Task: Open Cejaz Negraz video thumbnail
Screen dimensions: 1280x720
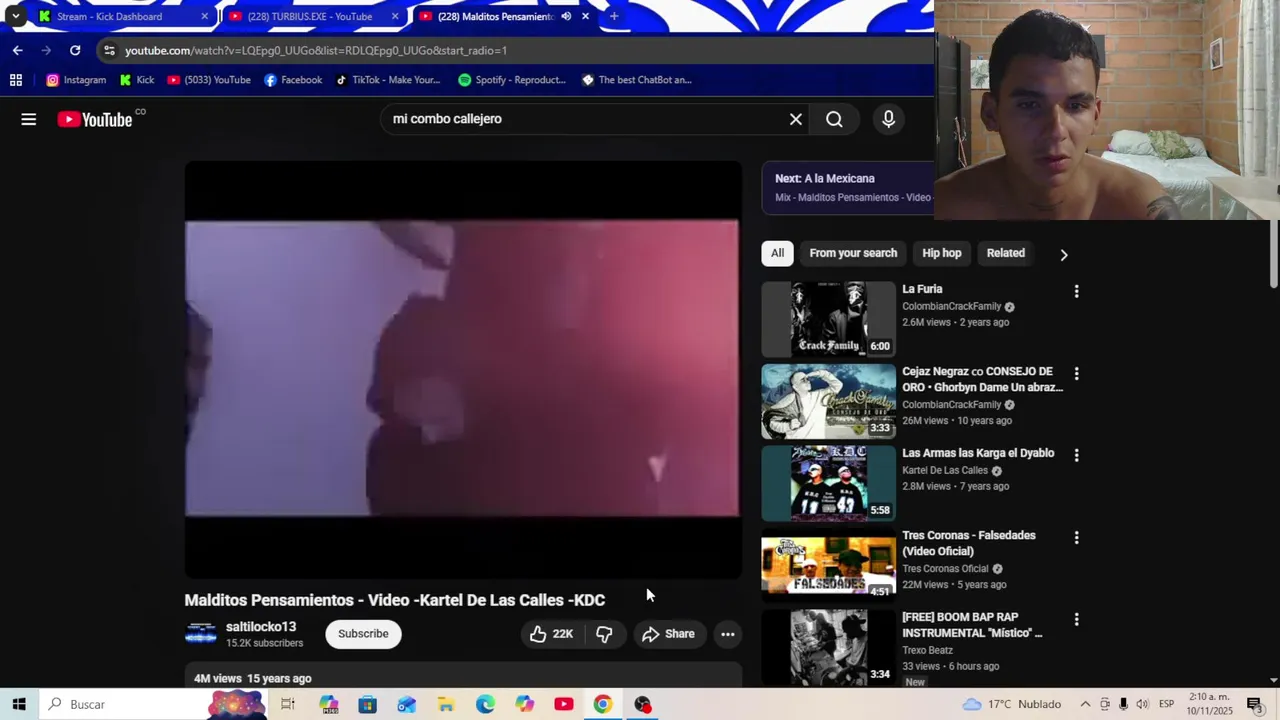Action: [828, 401]
